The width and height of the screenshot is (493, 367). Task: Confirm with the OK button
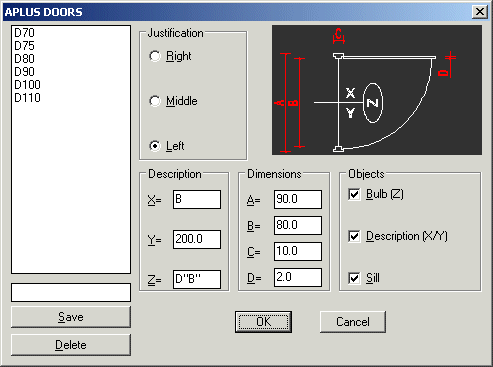263,322
